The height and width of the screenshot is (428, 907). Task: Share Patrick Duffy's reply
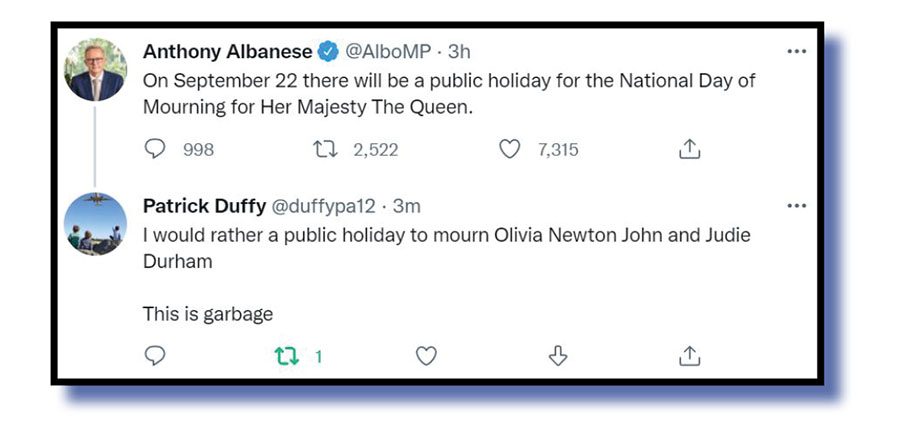click(689, 356)
